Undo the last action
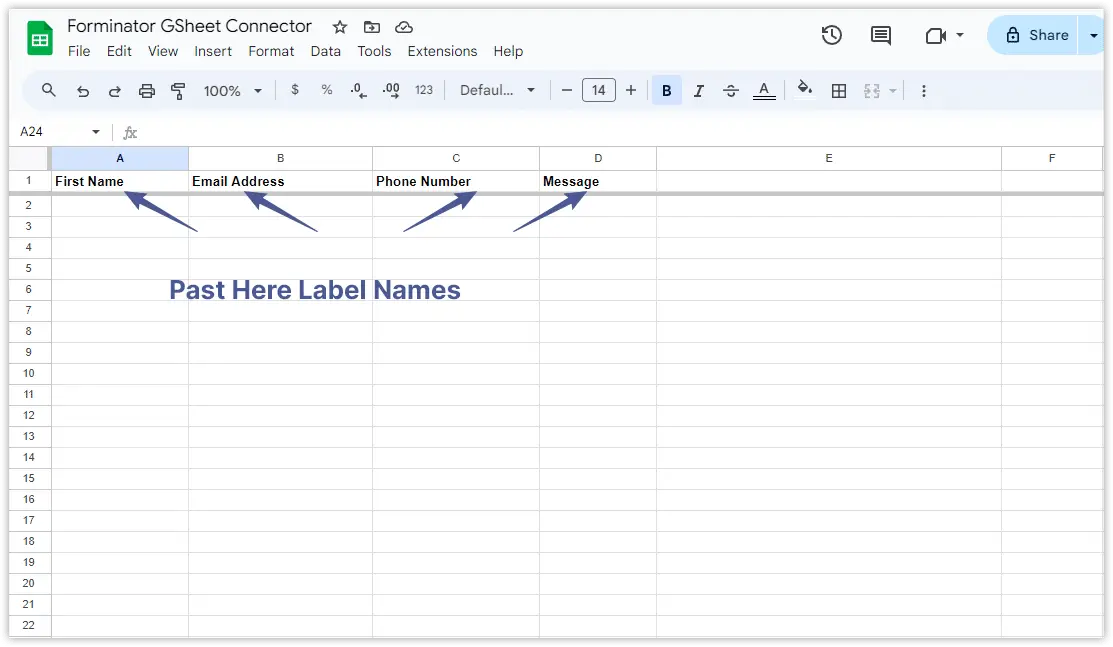This screenshot has height=647, width=1113. [x=83, y=91]
